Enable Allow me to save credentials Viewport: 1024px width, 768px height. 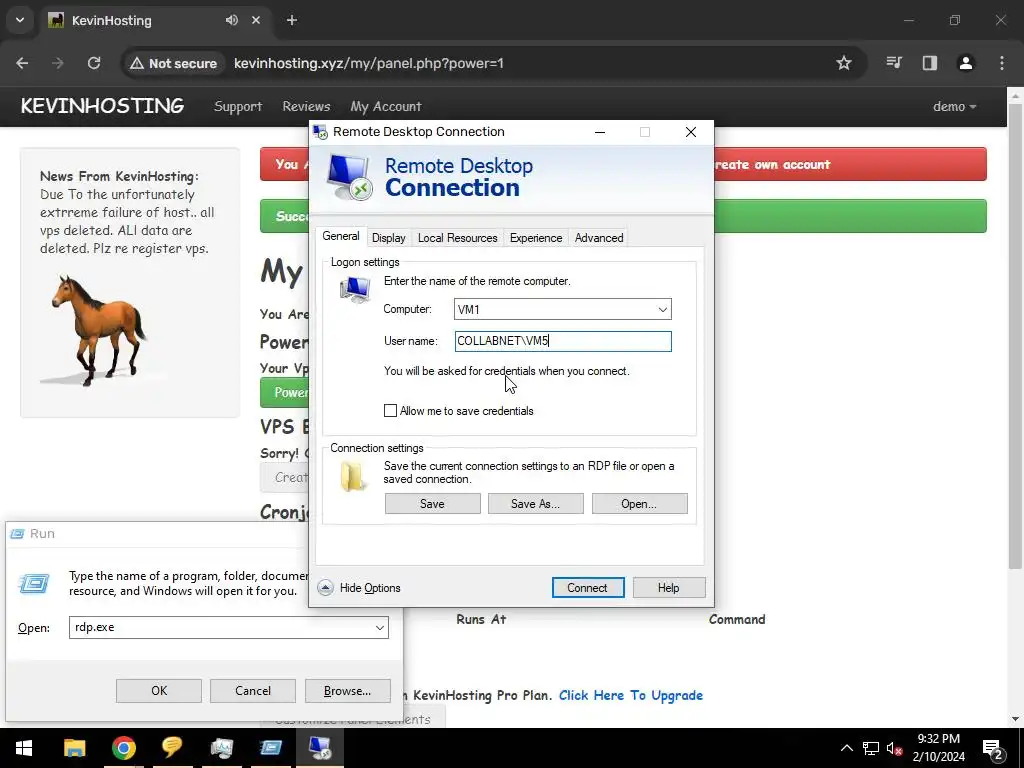[391, 411]
